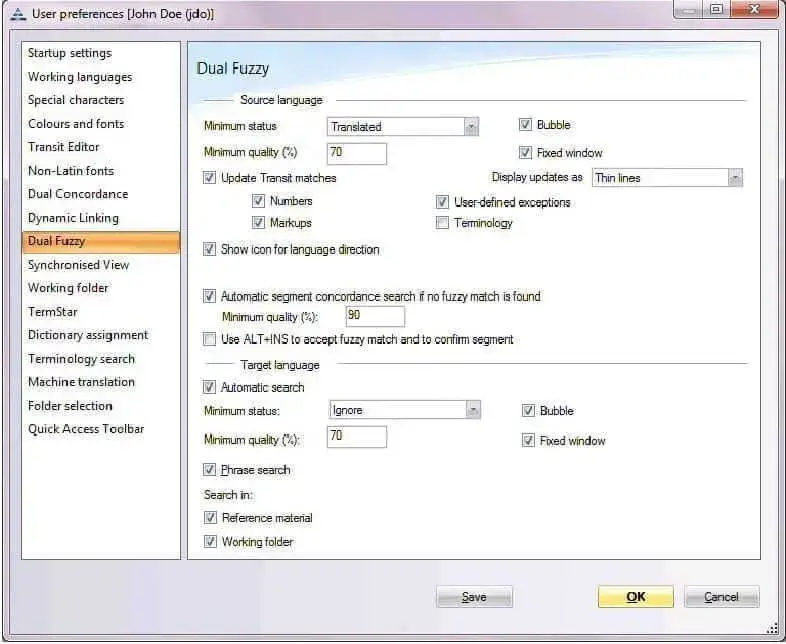Go to Dictionary assignment page
786x644 pixels.
pos(88,335)
